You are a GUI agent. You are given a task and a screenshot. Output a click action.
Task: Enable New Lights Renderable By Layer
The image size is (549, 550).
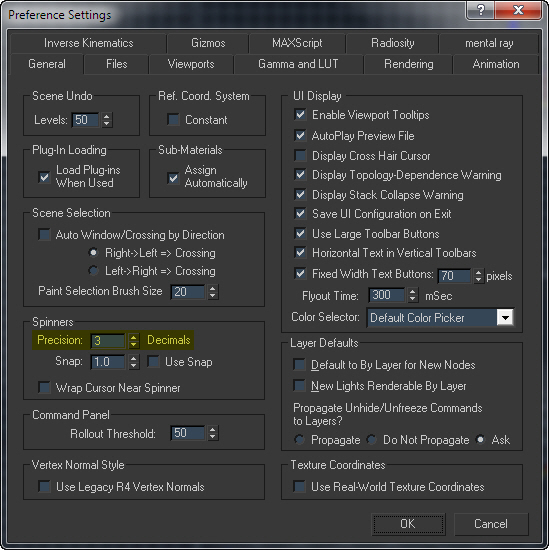299,385
